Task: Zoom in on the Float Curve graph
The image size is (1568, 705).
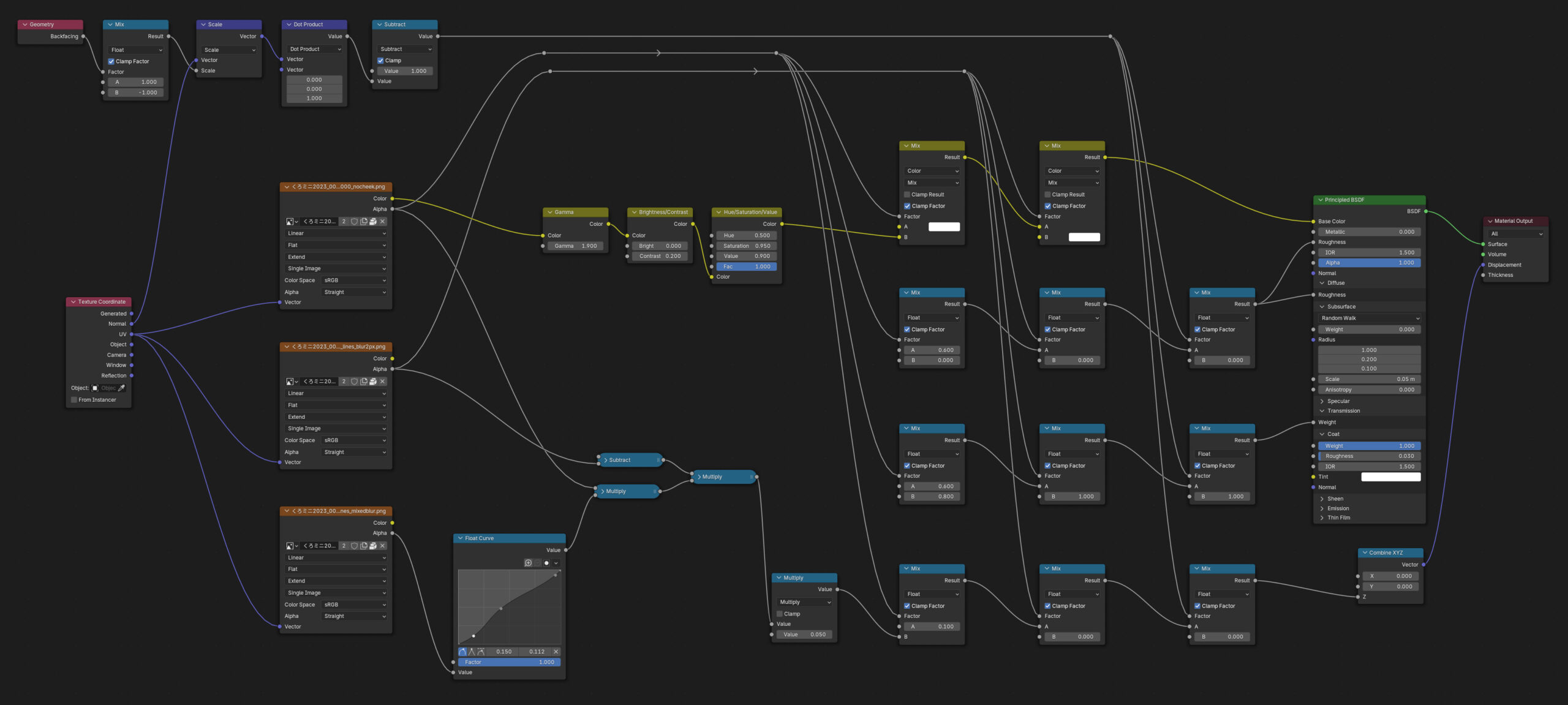Action: pyautogui.click(x=528, y=563)
